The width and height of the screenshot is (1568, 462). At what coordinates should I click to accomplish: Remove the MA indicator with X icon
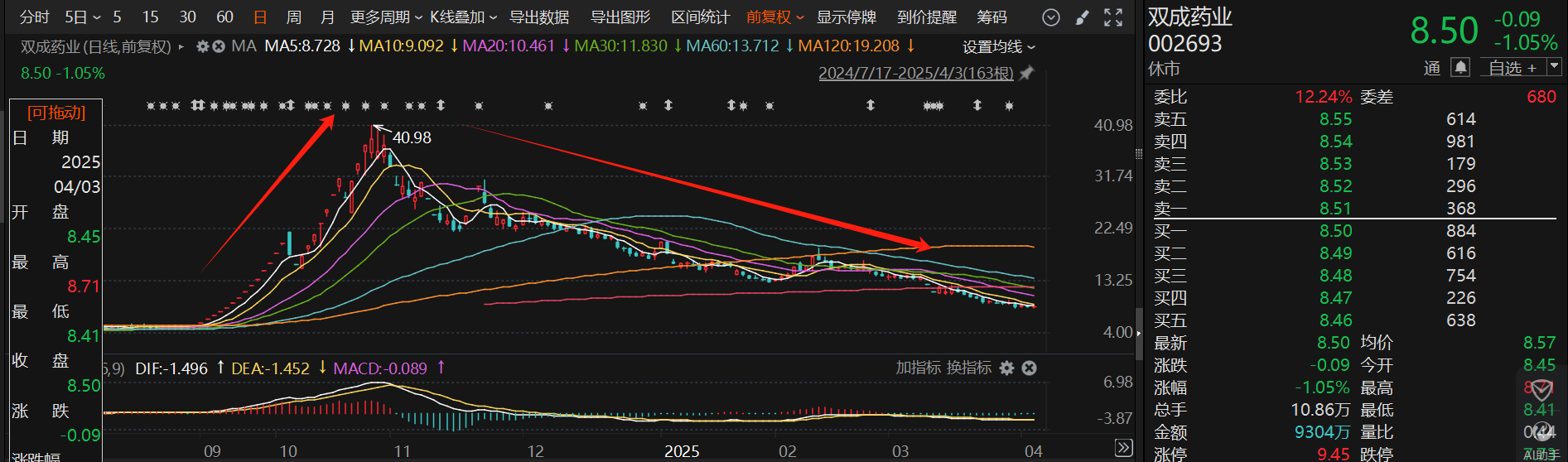[x=219, y=46]
